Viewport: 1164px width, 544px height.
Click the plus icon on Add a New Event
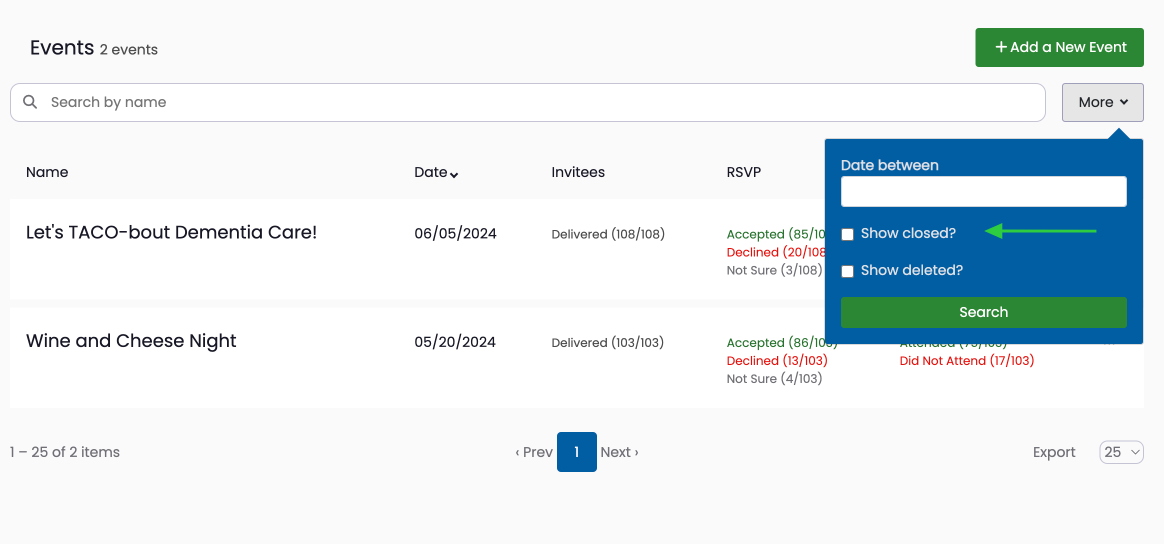[x=1001, y=47]
